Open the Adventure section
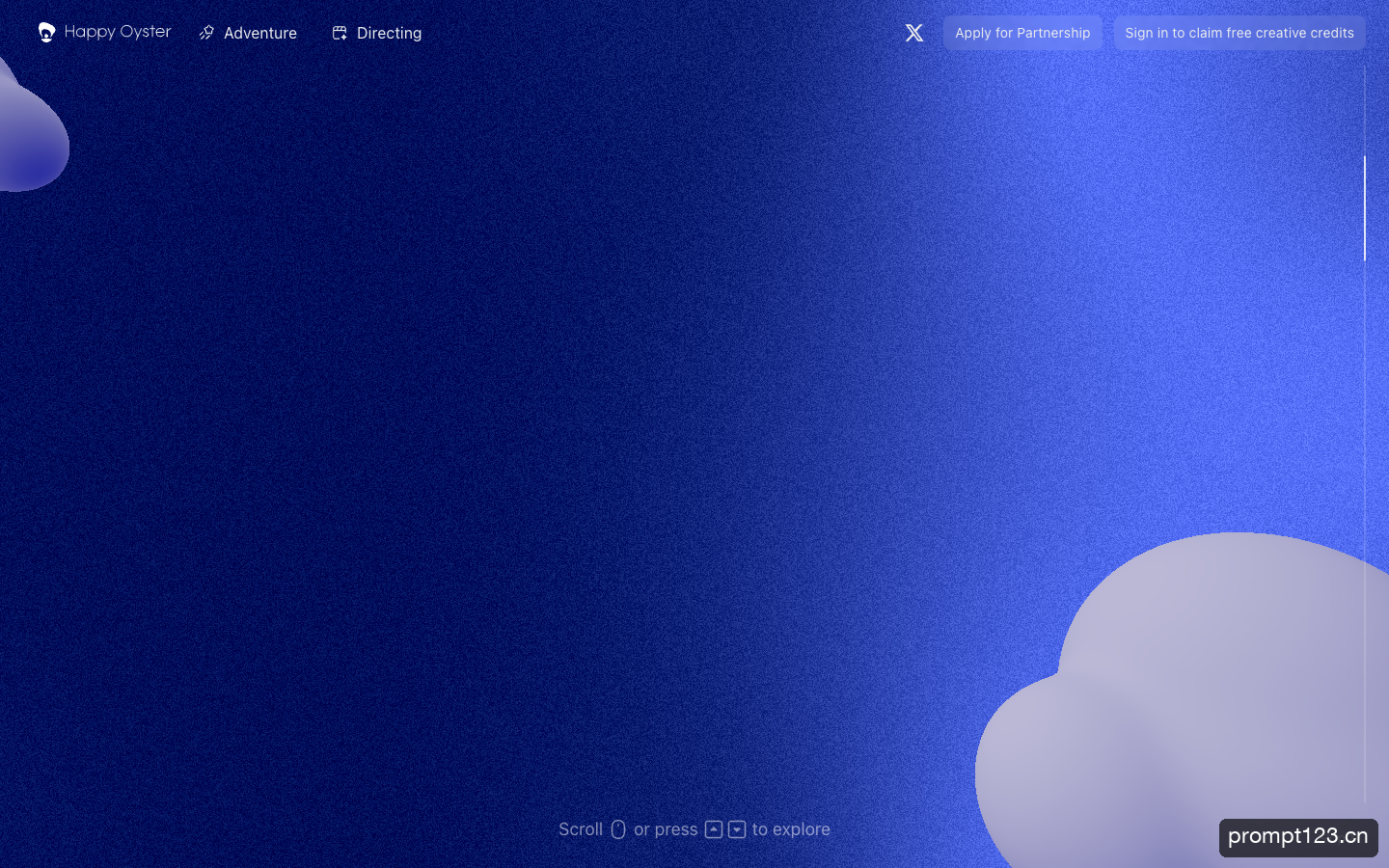This screenshot has height=868, width=1389. [248, 33]
